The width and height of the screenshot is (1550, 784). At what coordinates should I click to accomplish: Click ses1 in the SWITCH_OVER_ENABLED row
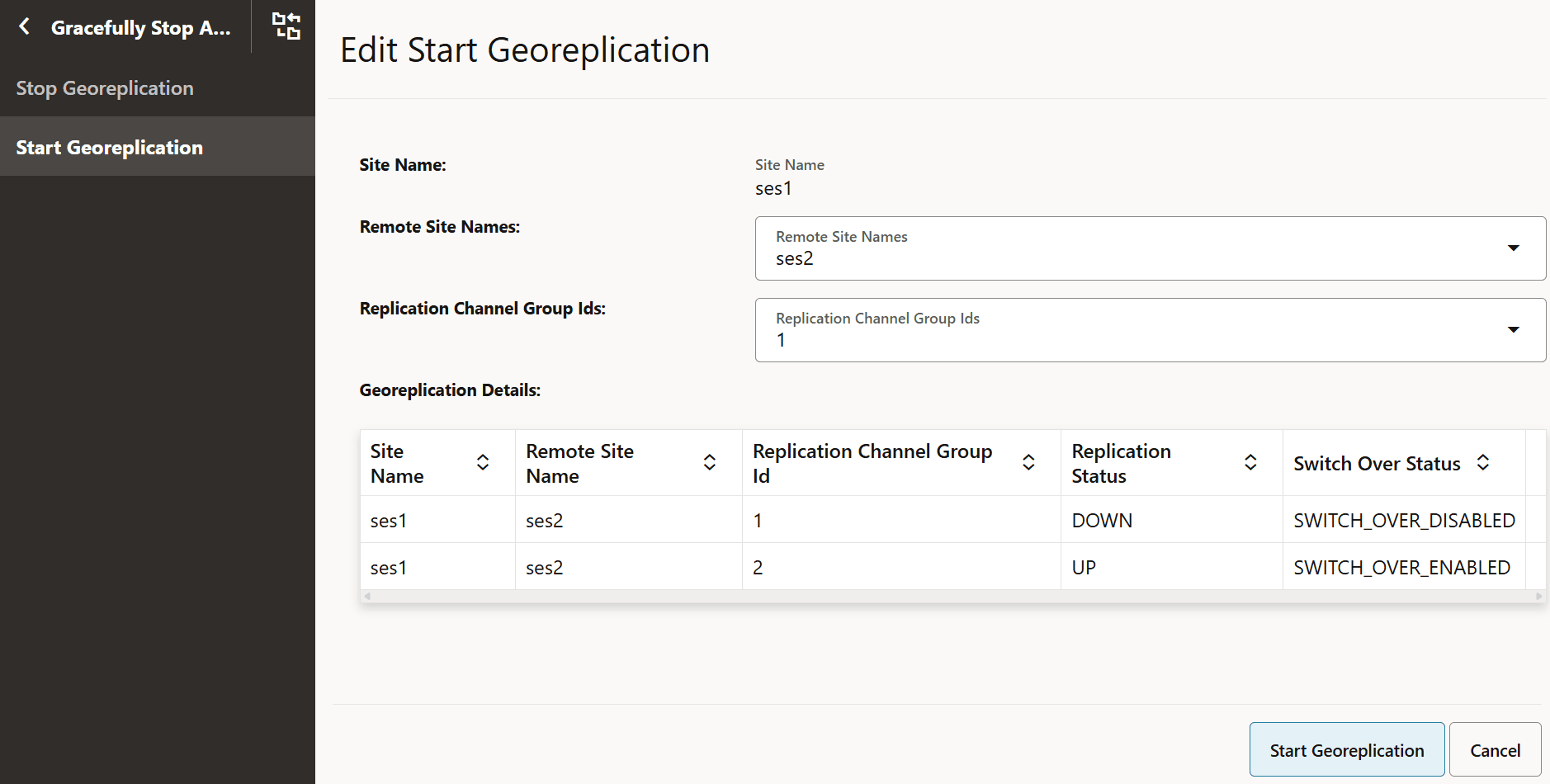pos(437,567)
